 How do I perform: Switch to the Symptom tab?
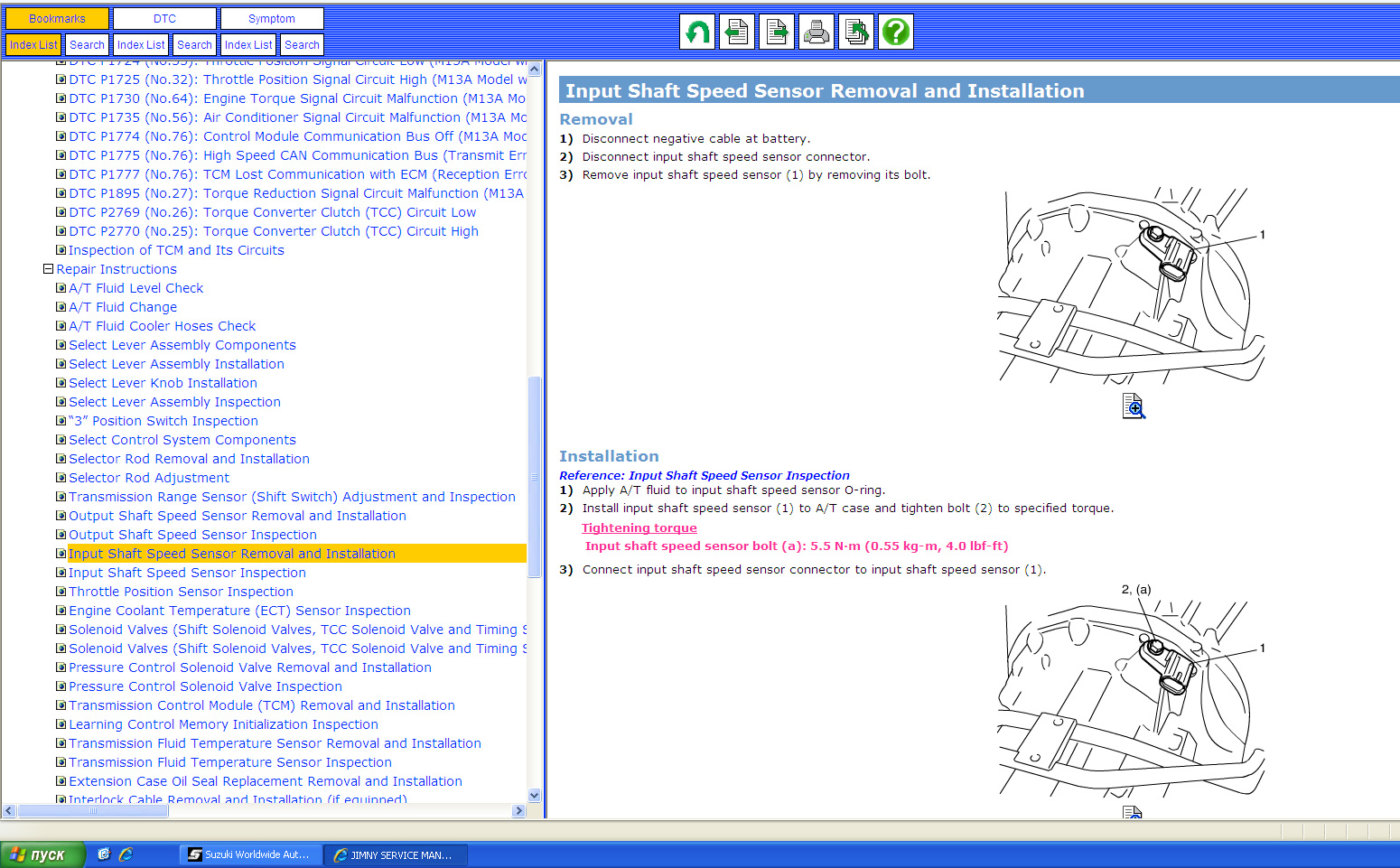click(272, 19)
